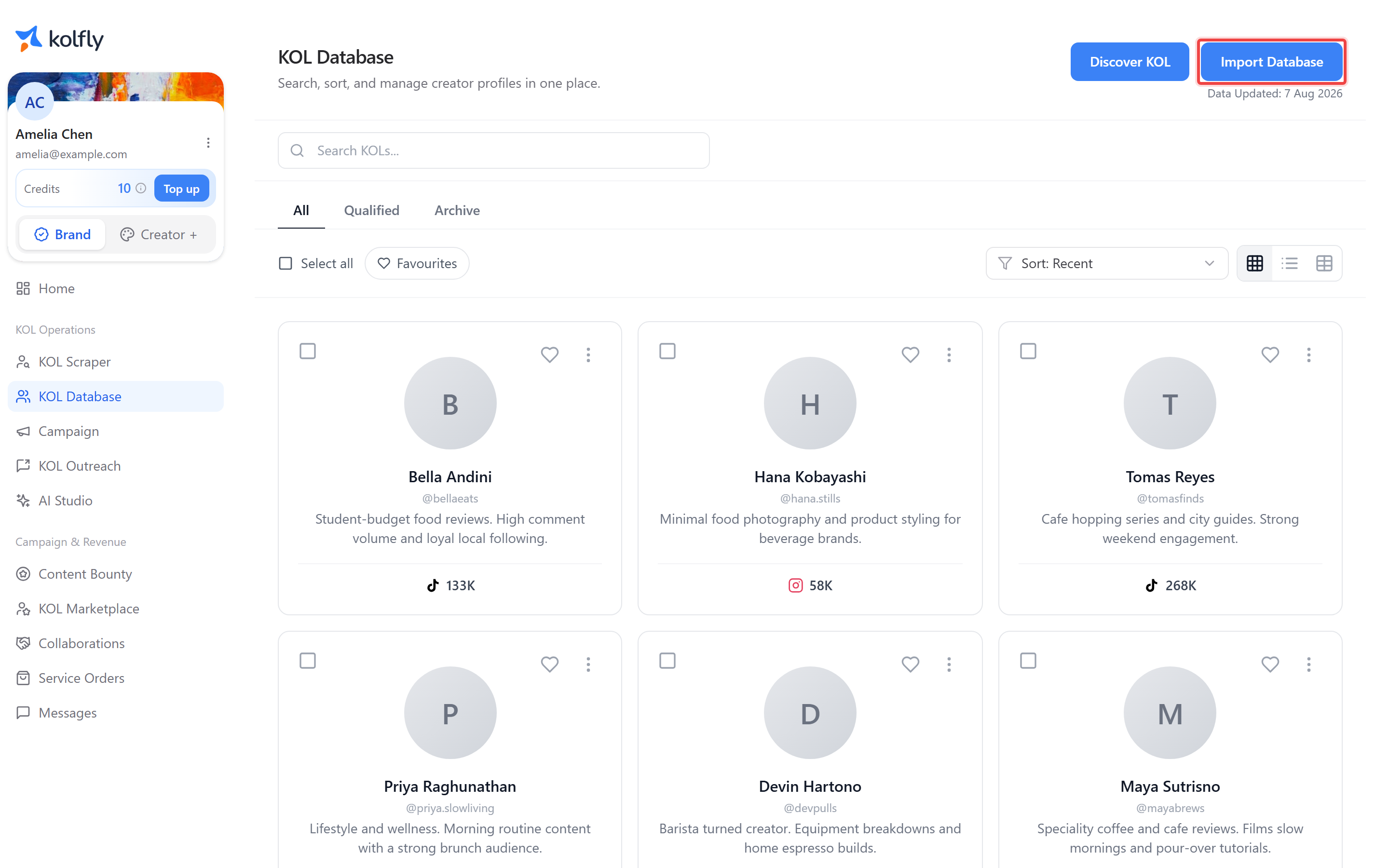This screenshot has width=1389, height=868.
Task: Open more options for Hana Kobayashi
Action: click(x=949, y=355)
